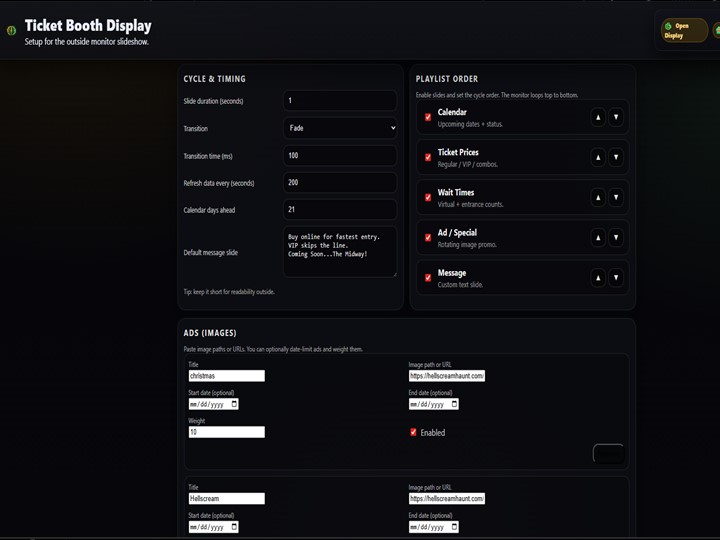Click the CYCLE & TIMING section heading

click(x=214, y=79)
